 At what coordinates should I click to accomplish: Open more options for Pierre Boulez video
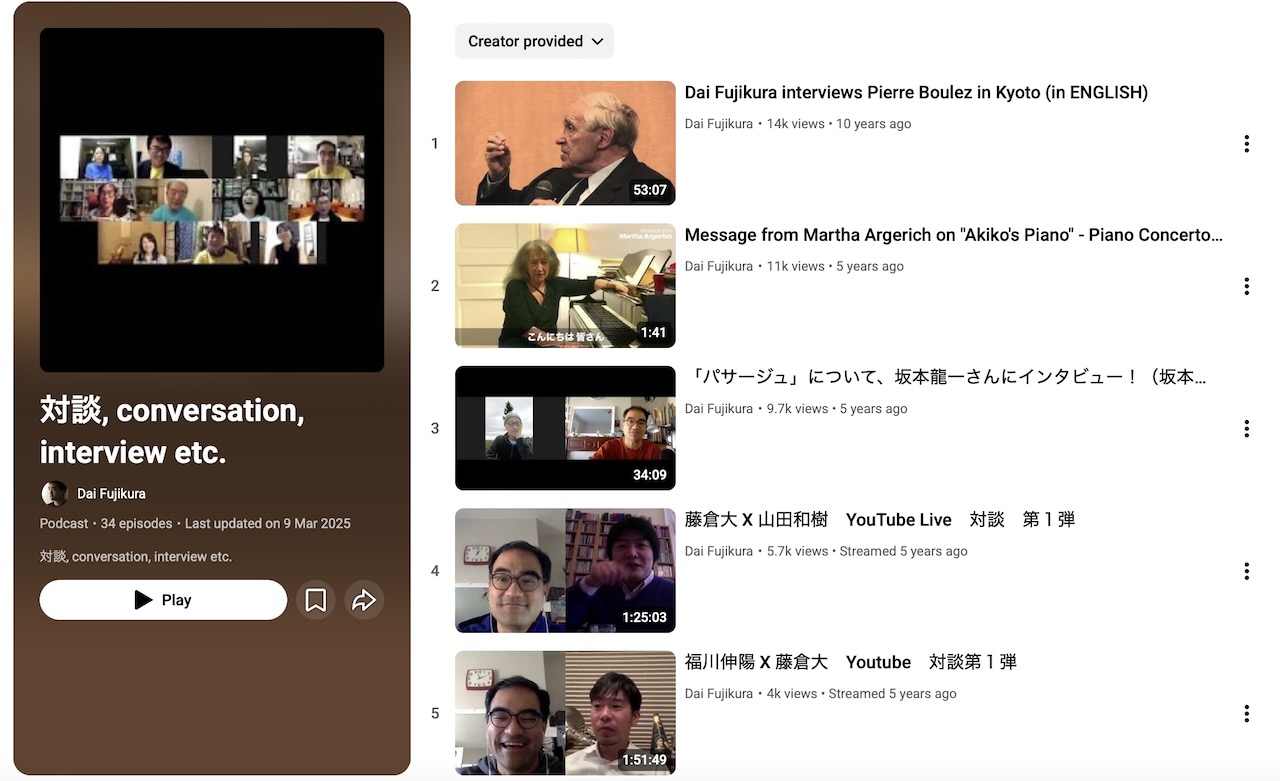click(x=1246, y=144)
